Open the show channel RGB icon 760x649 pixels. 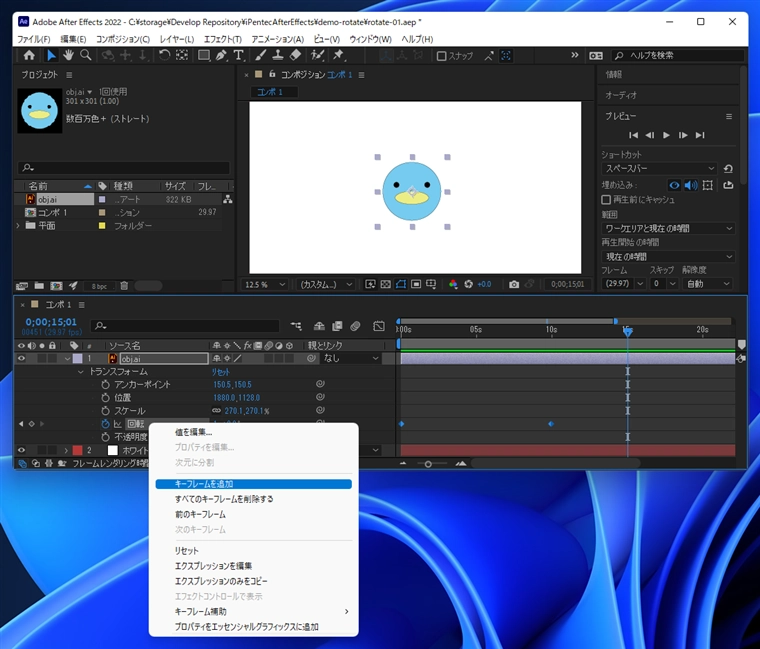[453, 285]
